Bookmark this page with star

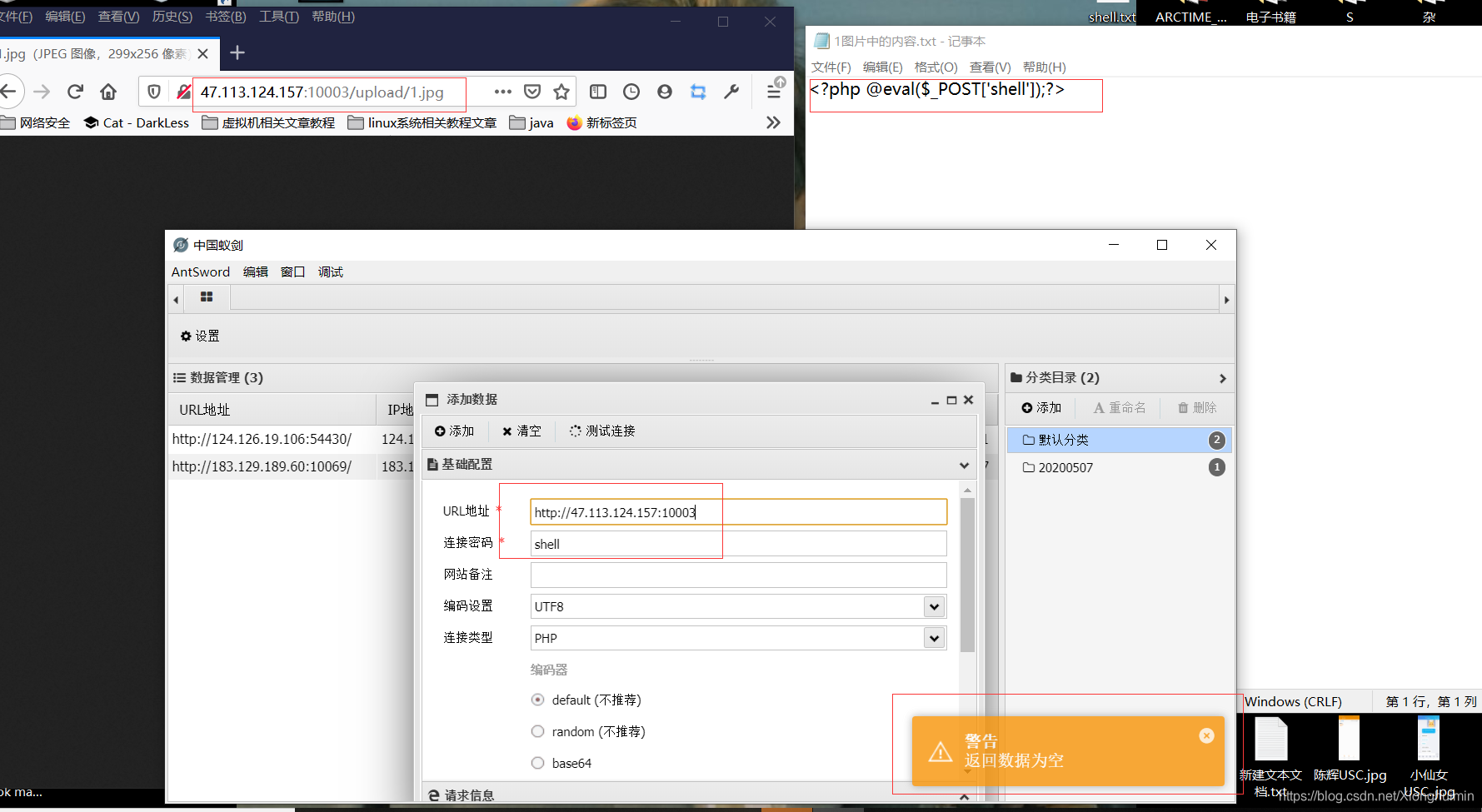[561, 92]
